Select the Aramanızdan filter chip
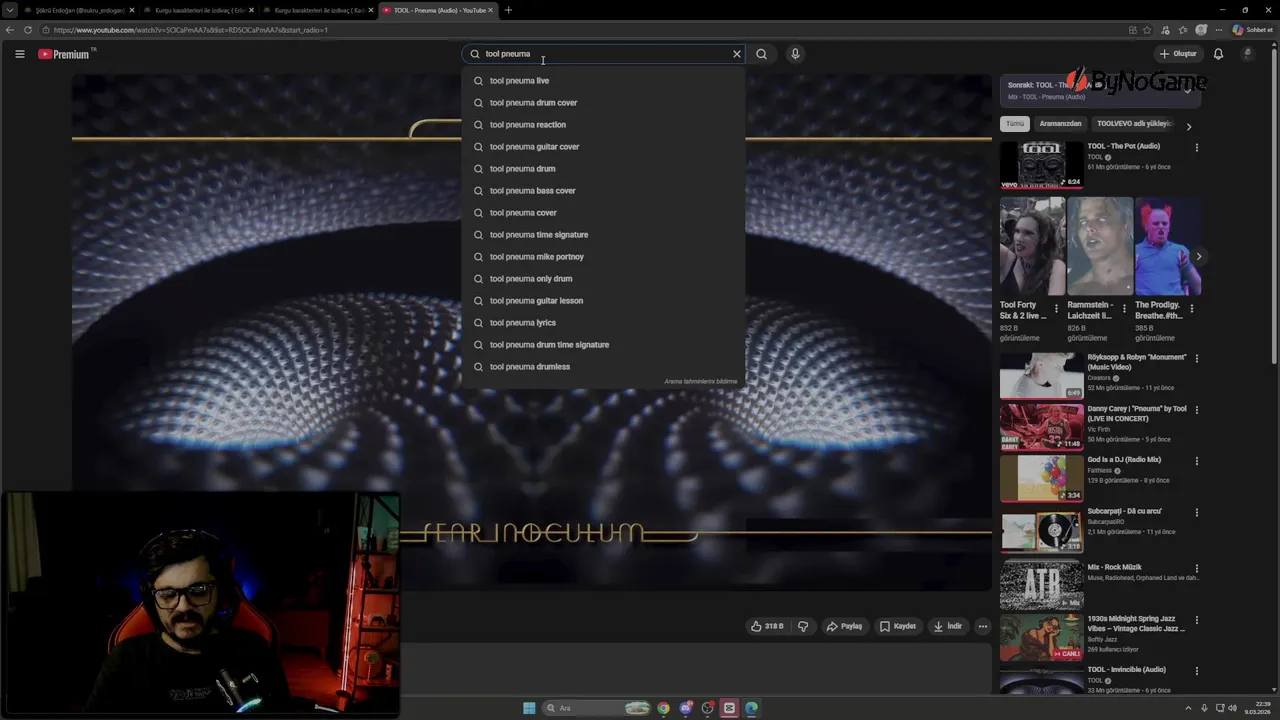The width and height of the screenshot is (1280, 720). coord(1060,124)
